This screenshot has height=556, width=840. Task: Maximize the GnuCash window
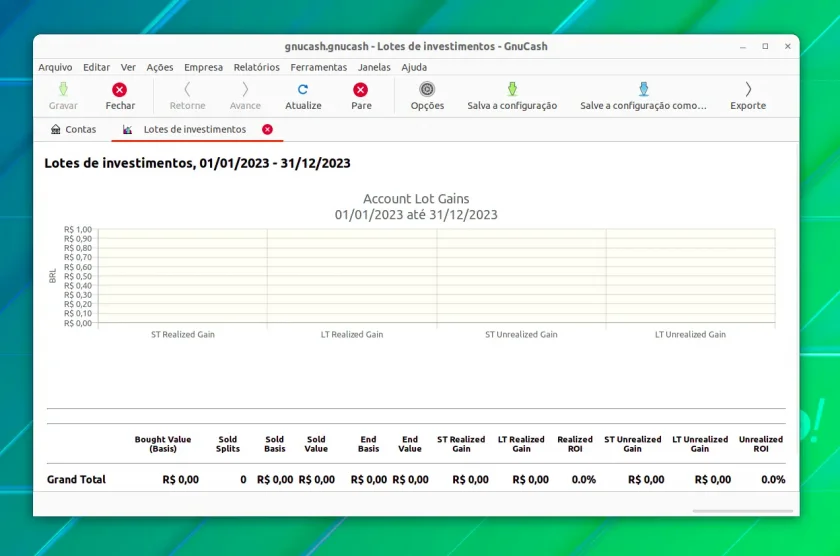(765, 47)
